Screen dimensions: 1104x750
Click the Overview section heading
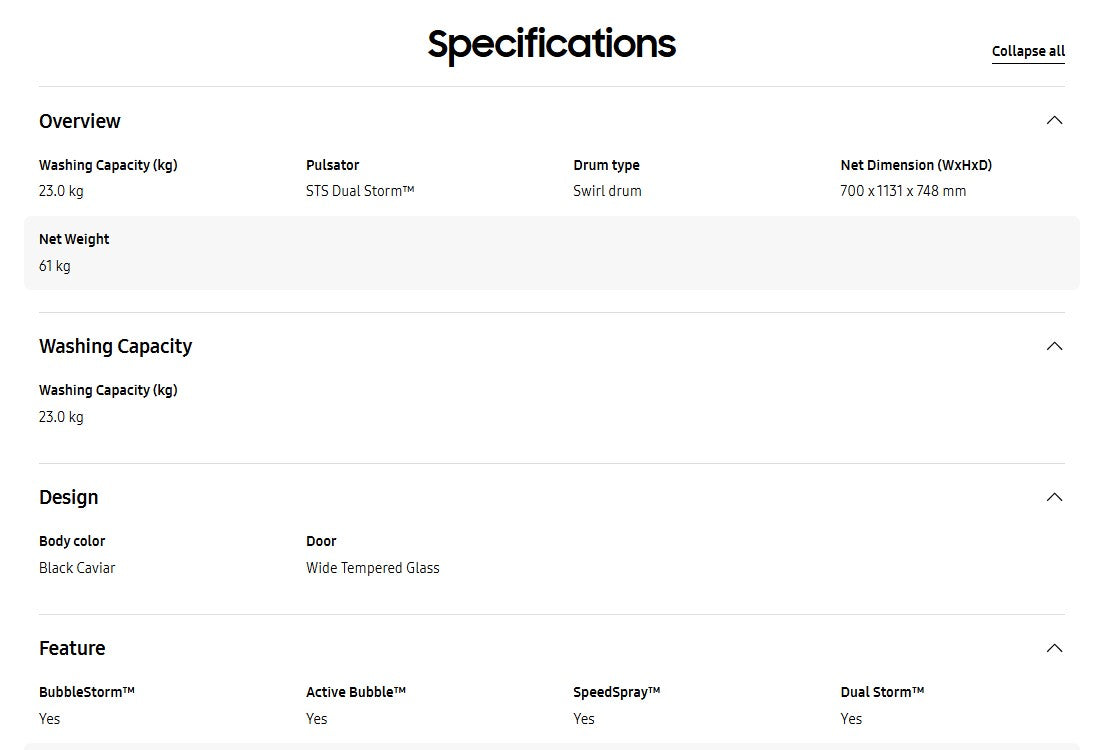point(80,121)
